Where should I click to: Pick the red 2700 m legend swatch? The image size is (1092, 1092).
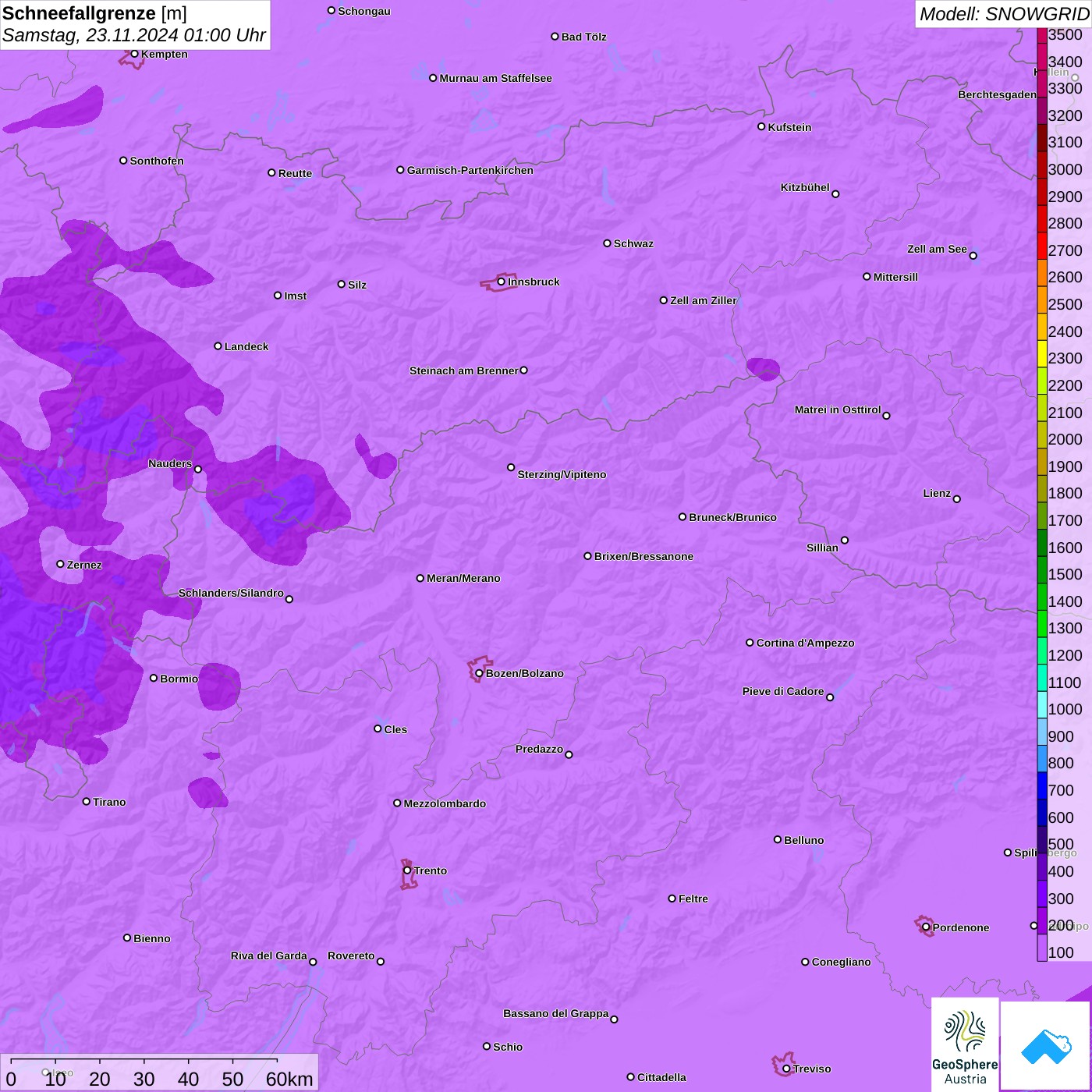(x=1042, y=246)
